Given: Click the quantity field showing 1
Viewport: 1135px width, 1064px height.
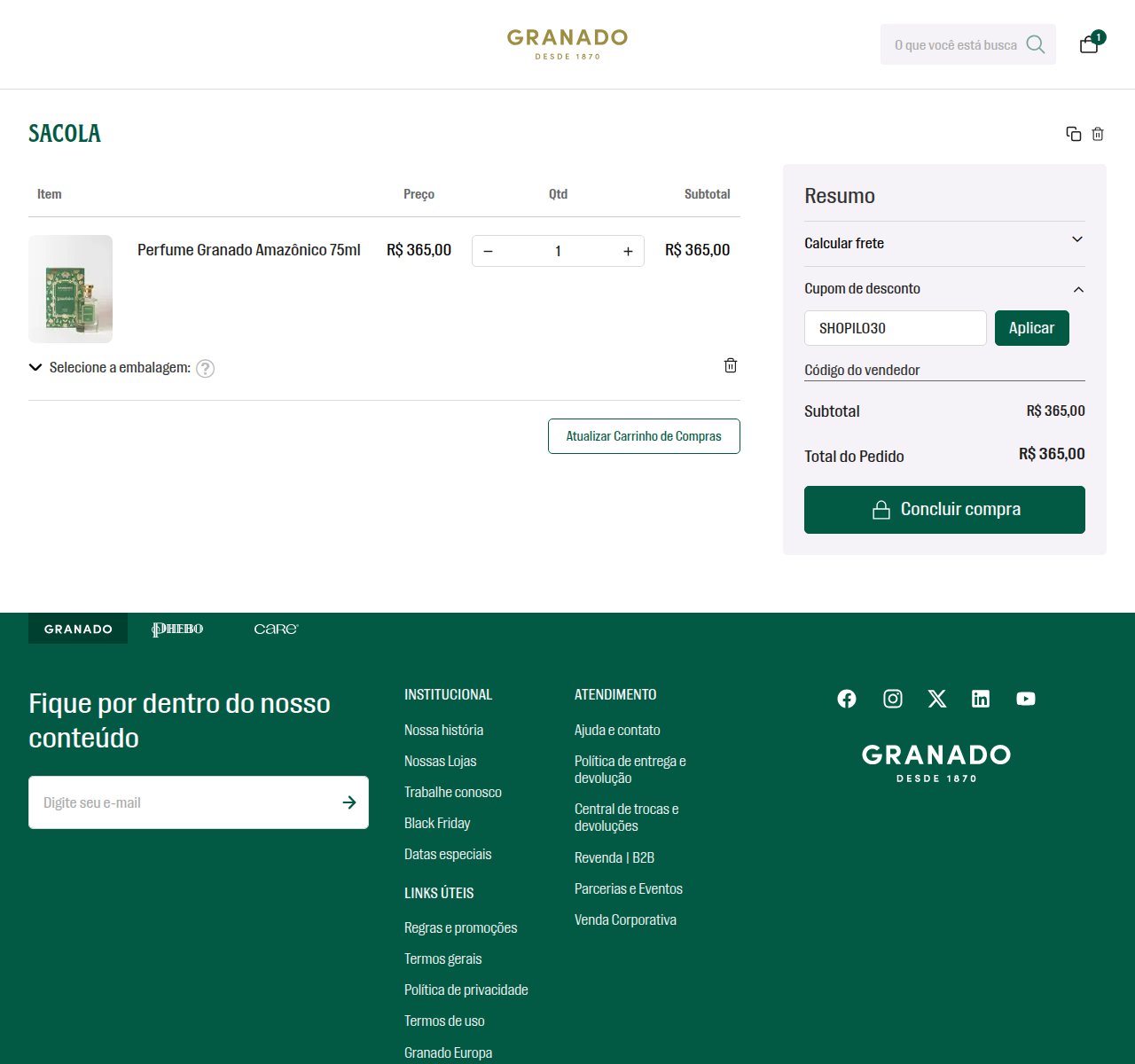Looking at the screenshot, I should 558,251.
